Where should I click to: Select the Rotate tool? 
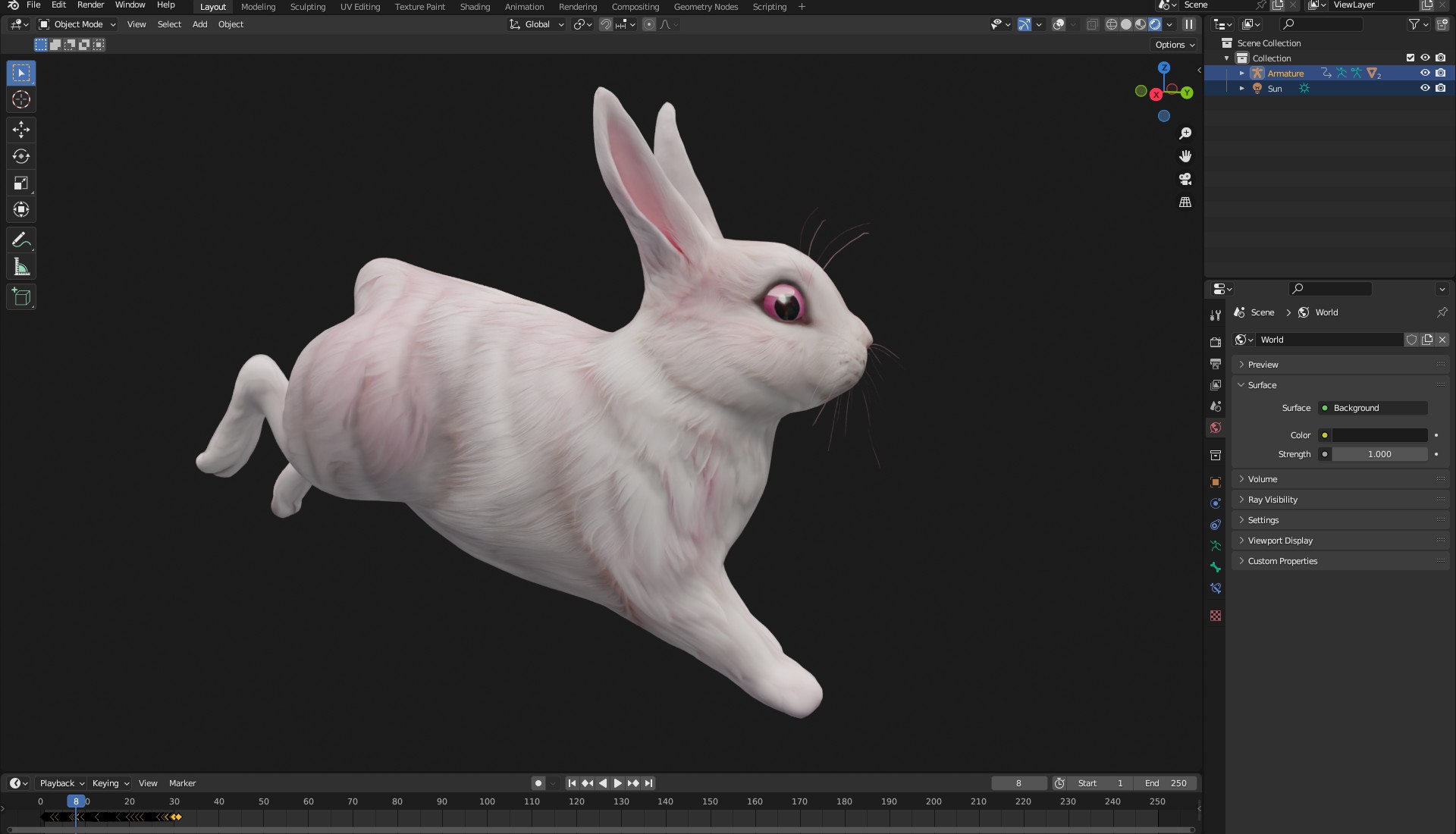pyautogui.click(x=21, y=156)
